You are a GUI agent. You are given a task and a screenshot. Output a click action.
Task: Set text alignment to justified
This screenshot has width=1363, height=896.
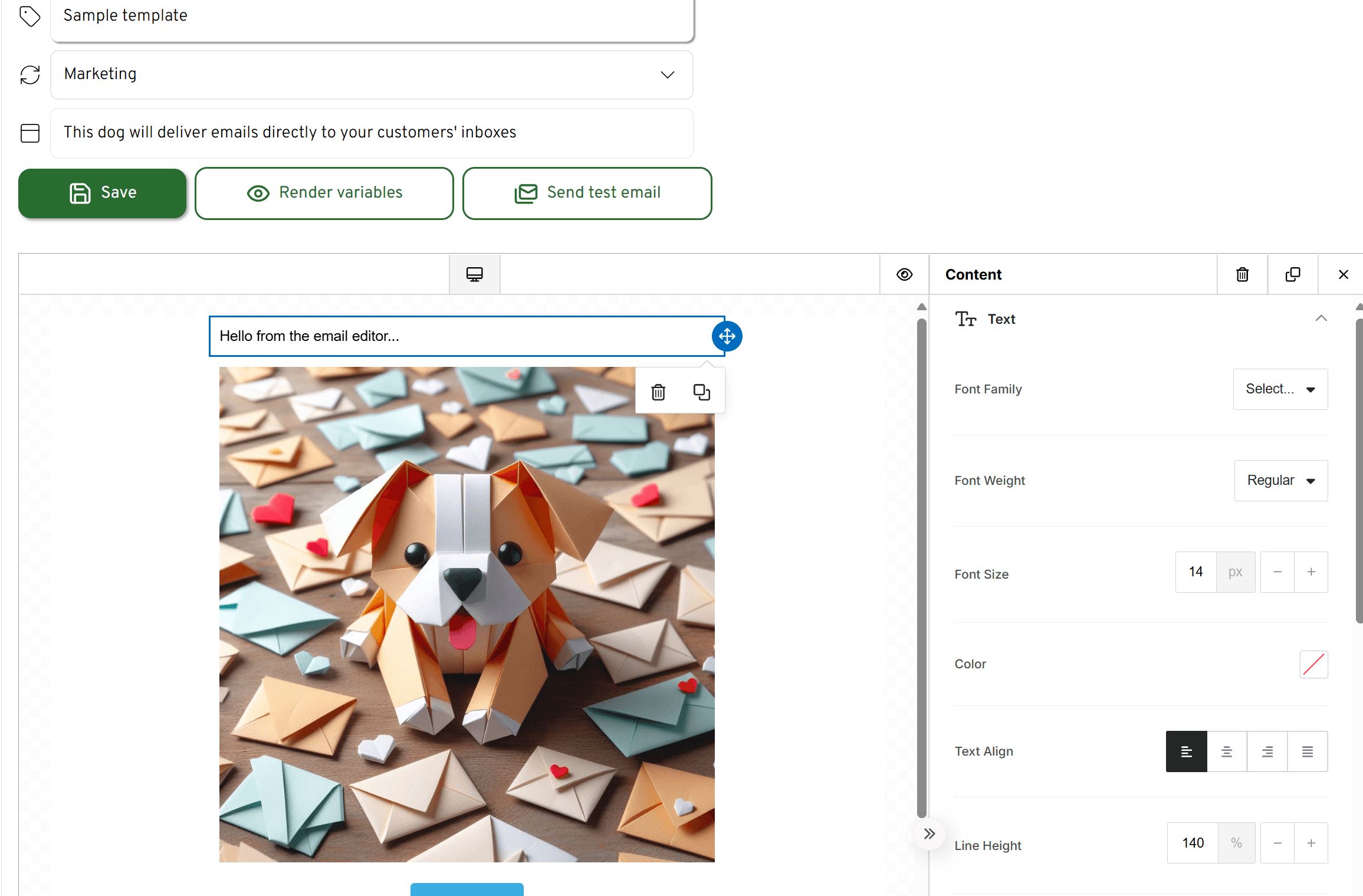[1308, 751]
